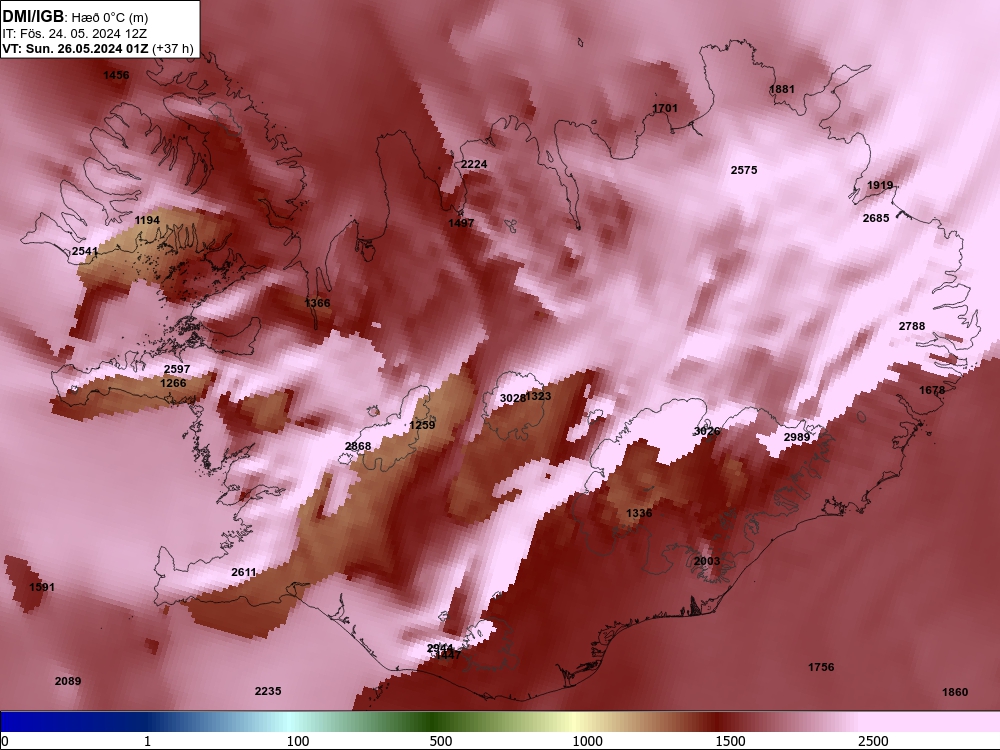Click the 1881 map value
The height and width of the screenshot is (750, 1000).
click(x=782, y=89)
